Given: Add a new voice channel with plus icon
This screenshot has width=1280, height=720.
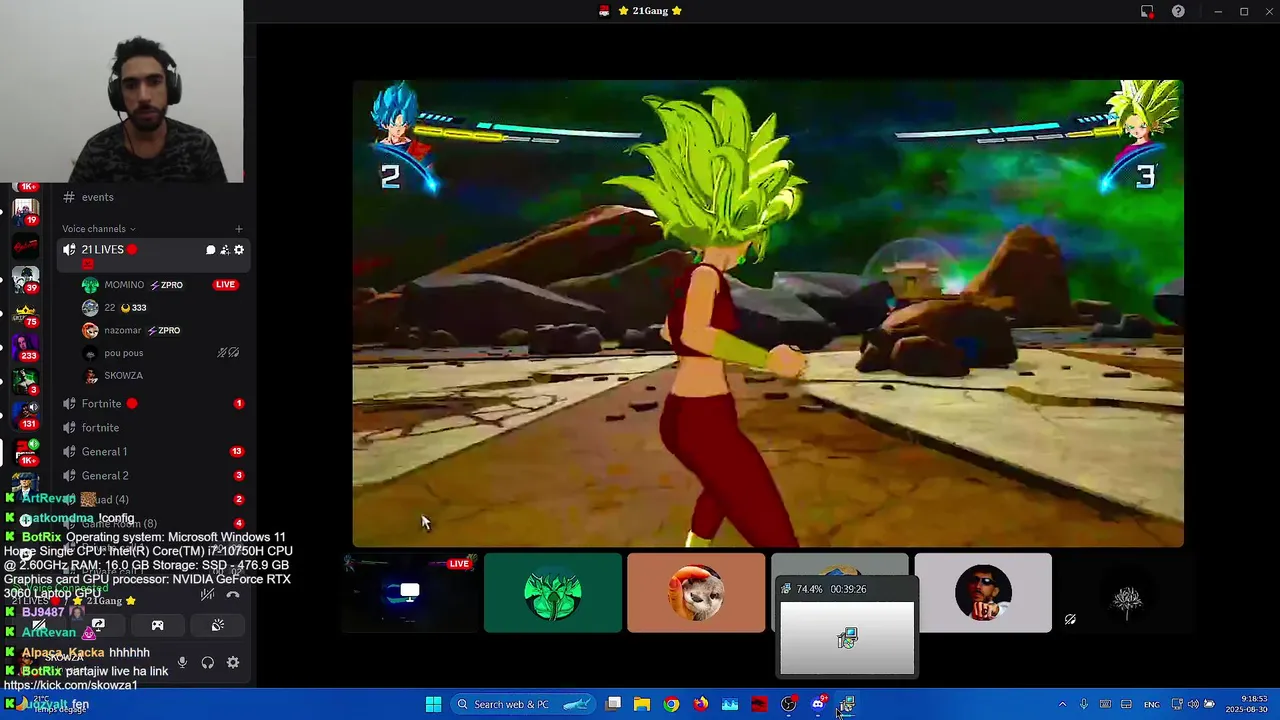Looking at the screenshot, I should click(x=238, y=229).
